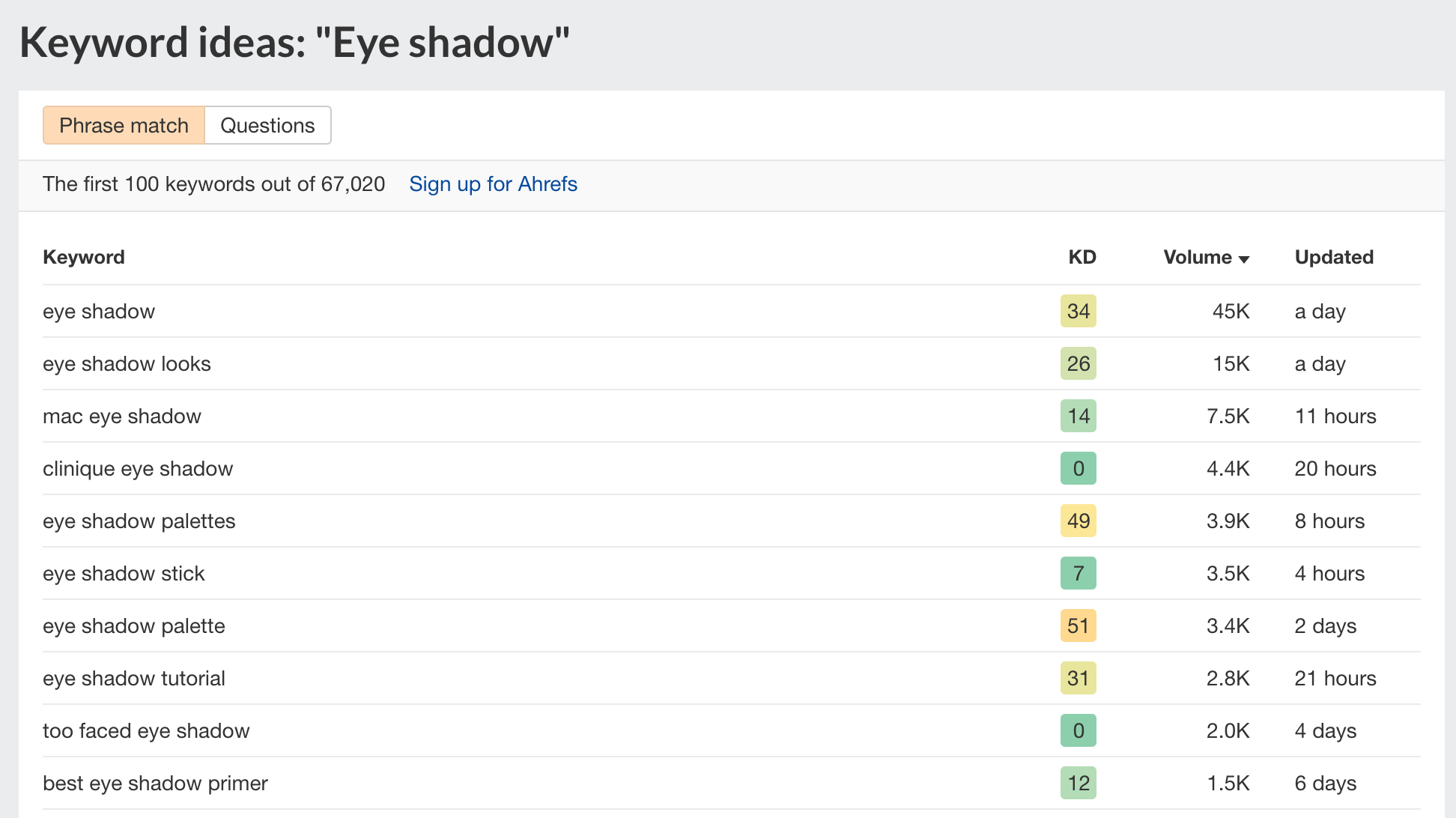Switch to the Questions tab

click(267, 125)
